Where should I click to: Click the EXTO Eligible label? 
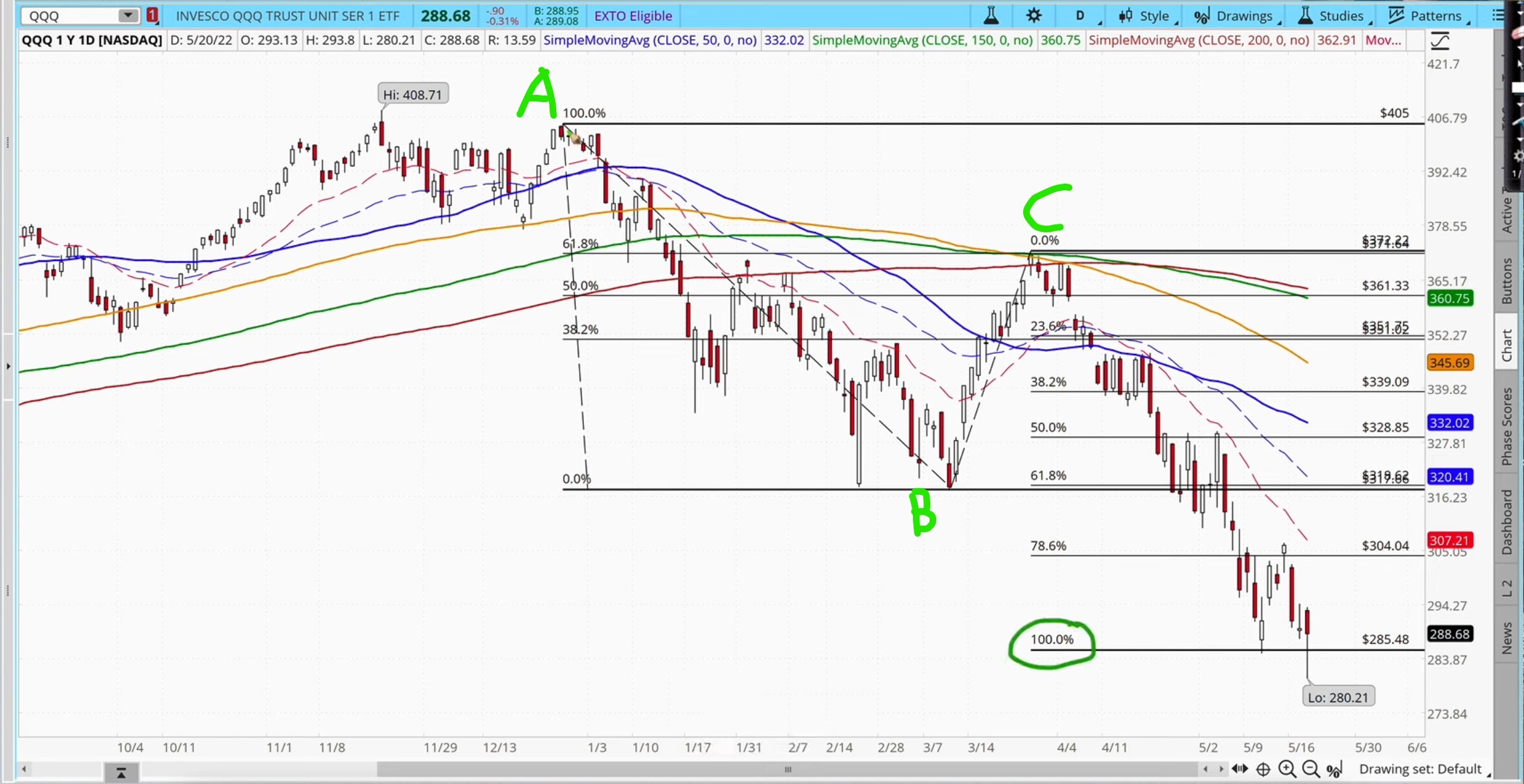(632, 16)
